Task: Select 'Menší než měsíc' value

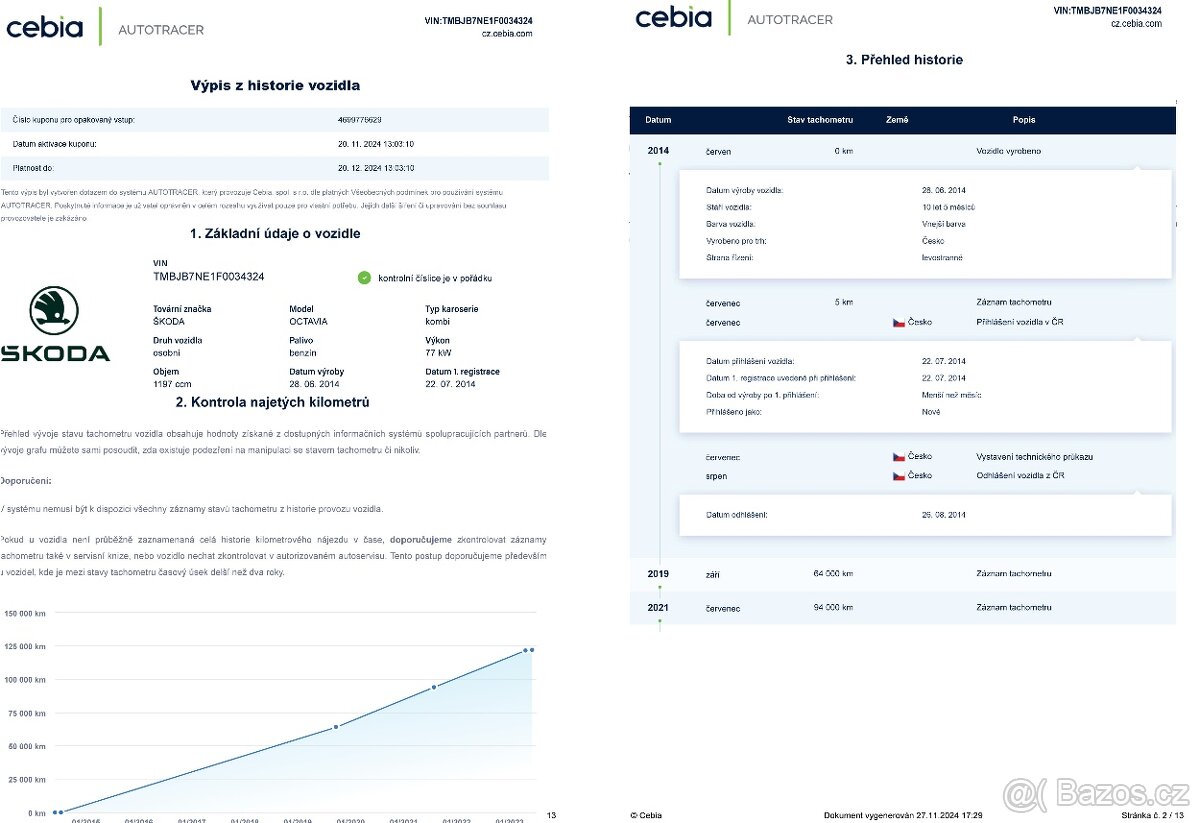Action: pos(952,395)
